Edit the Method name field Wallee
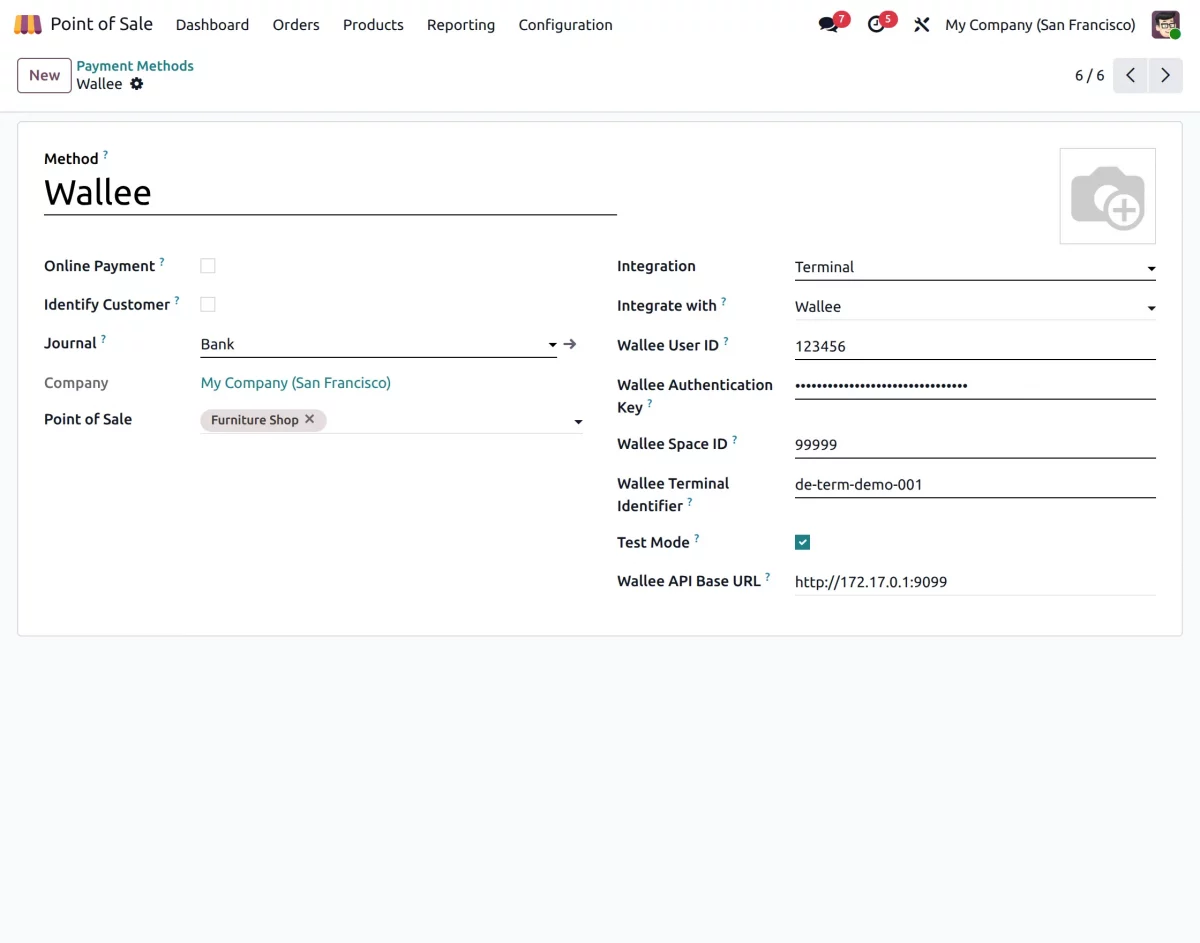The image size is (1200, 943). [x=330, y=192]
